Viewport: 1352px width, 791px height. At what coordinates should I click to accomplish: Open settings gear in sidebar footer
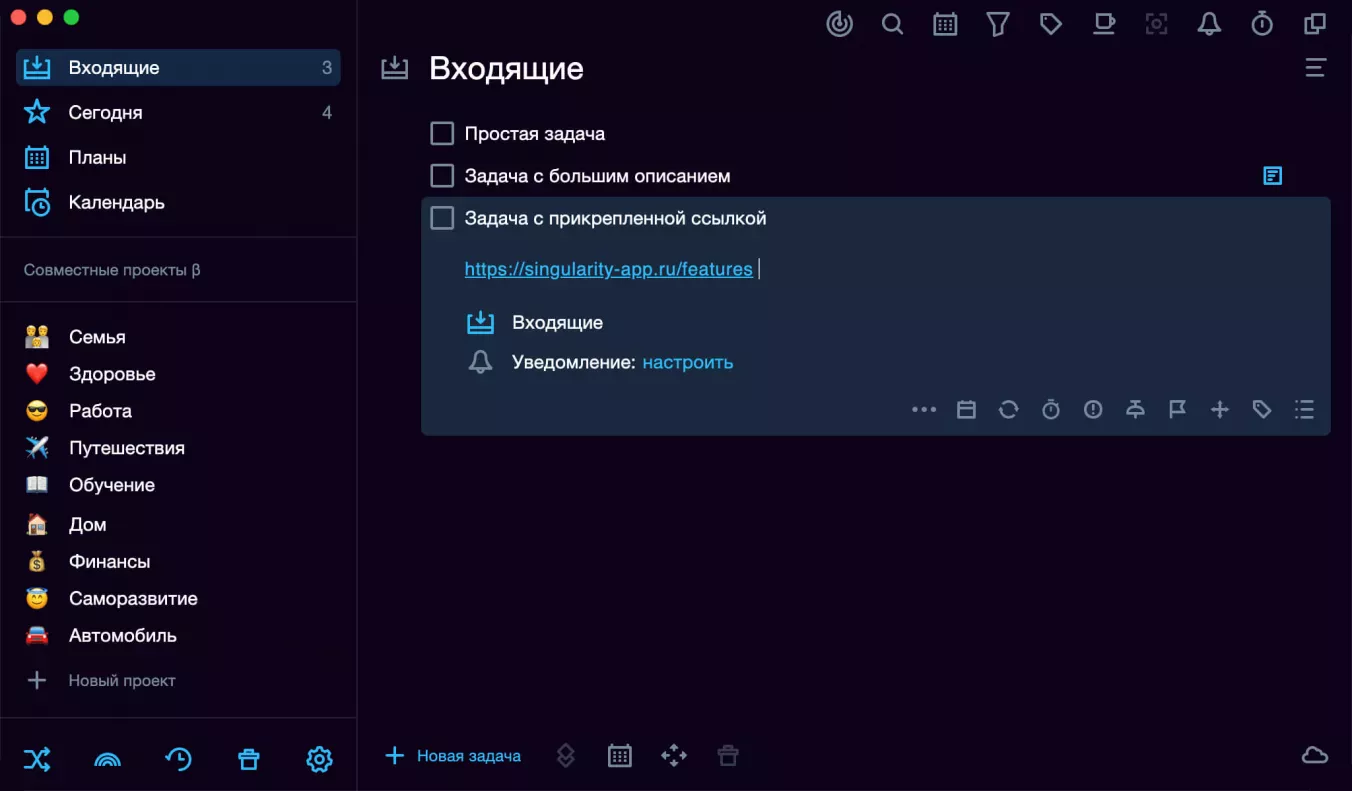[319, 760]
